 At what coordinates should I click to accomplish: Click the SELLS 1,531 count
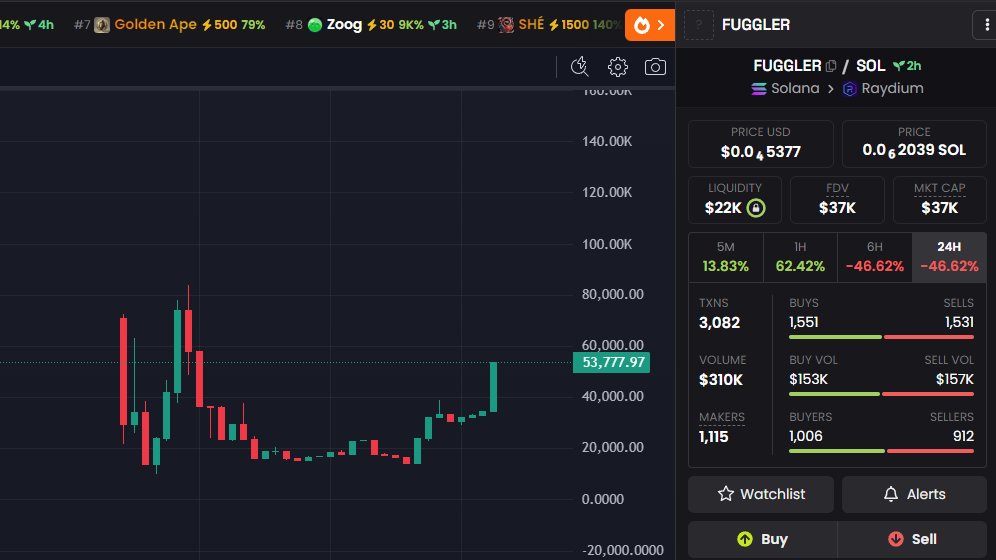coord(959,322)
